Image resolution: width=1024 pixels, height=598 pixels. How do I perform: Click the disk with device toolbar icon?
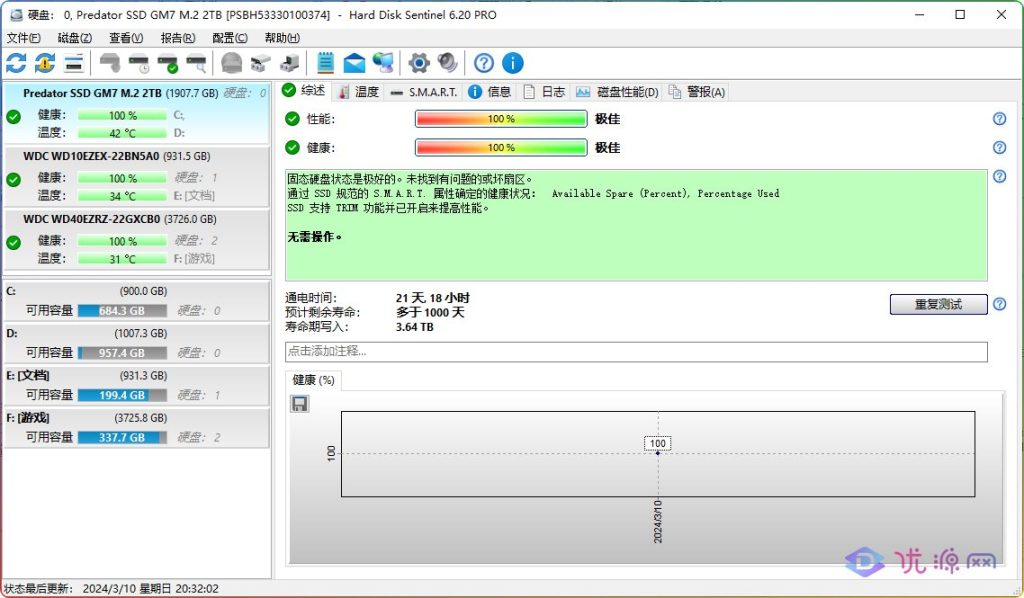[x=289, y=63]
